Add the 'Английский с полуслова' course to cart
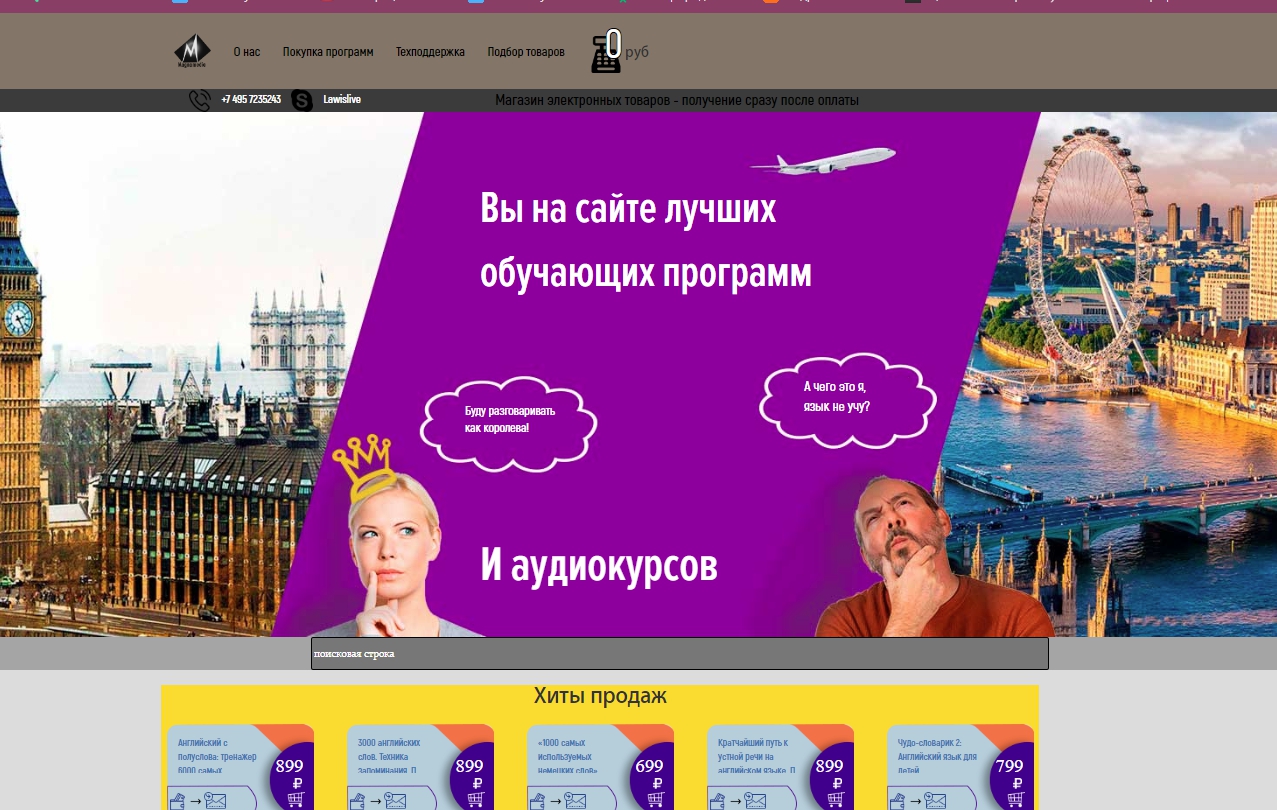Viewport: 1277px width, 810px height. 296,800
